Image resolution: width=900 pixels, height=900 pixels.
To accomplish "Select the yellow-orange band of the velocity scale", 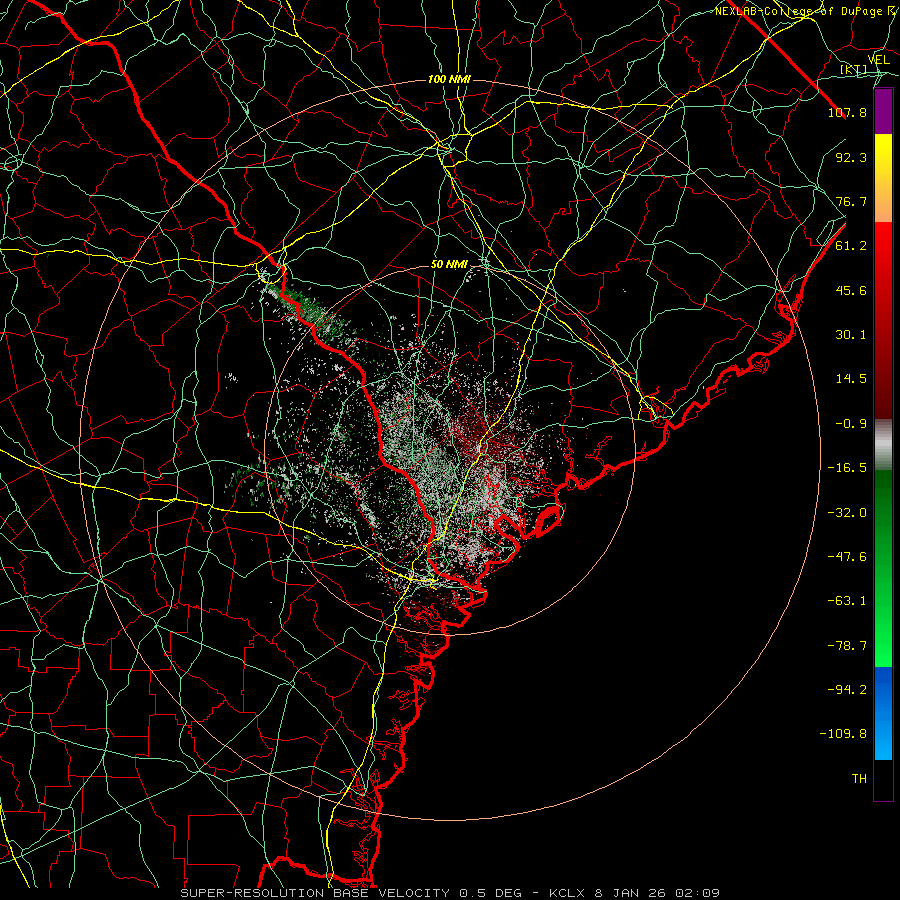I will (x=883, y=178).
